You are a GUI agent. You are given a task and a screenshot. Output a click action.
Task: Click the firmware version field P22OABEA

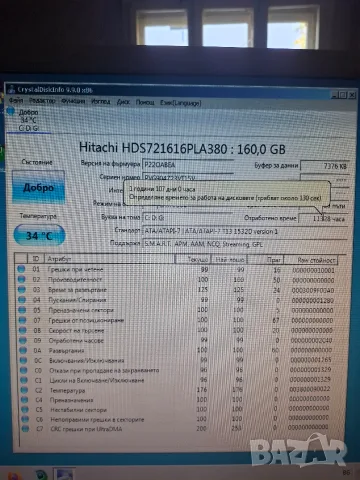188,165
